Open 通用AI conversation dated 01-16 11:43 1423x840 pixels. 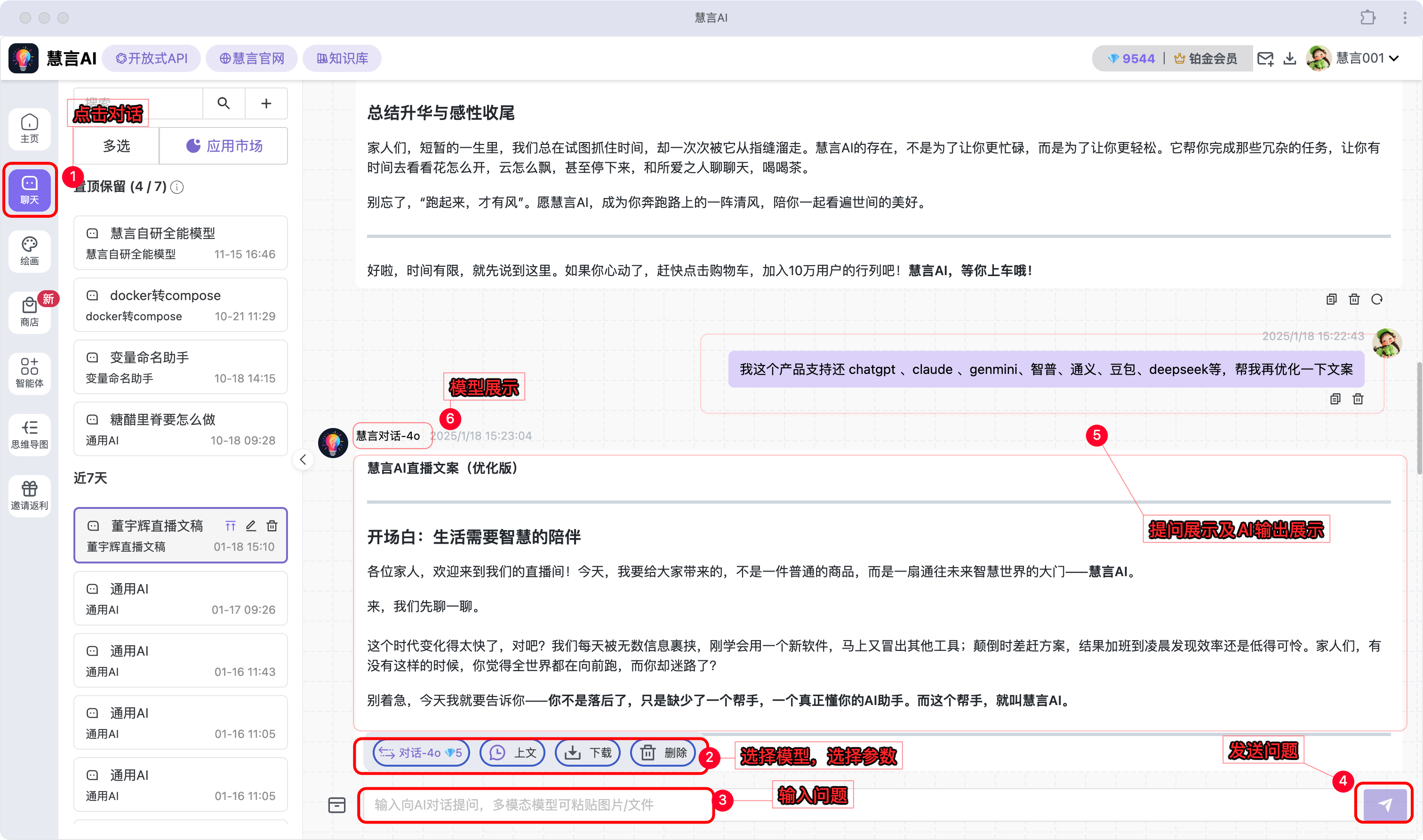(x=181, y=660)
